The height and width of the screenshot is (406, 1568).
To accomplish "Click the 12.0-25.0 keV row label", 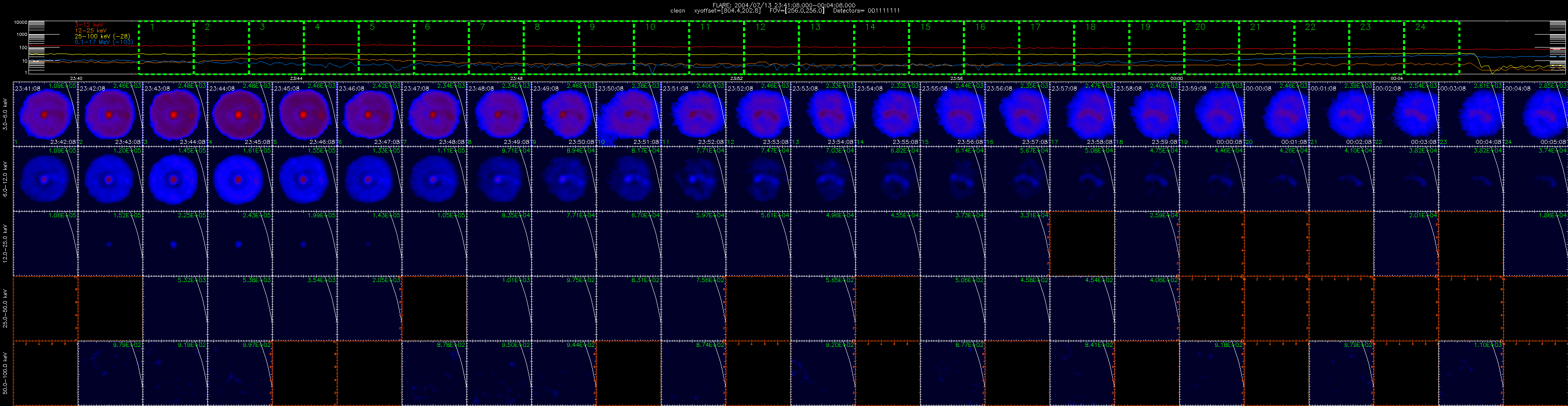I will point(6,243).
